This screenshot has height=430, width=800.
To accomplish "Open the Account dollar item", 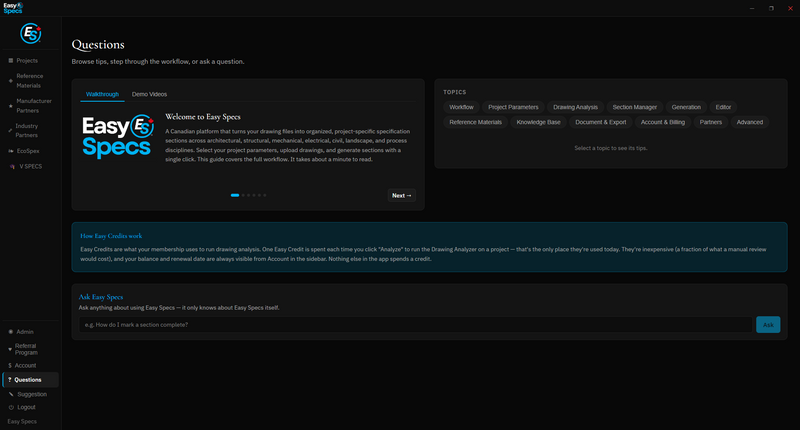I will point(25,366).
